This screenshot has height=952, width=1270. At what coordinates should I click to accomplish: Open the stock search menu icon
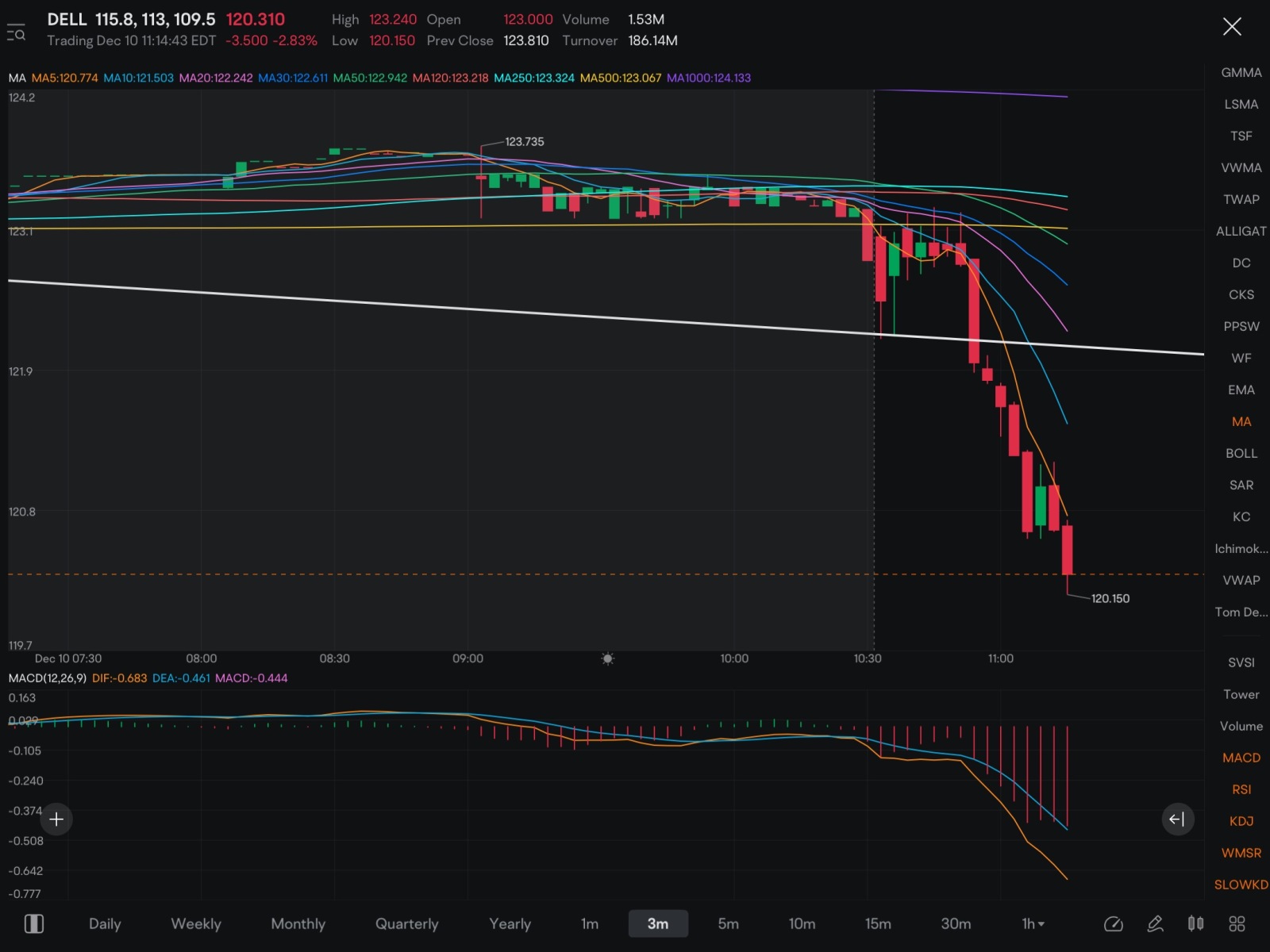[x=16, y=33]
